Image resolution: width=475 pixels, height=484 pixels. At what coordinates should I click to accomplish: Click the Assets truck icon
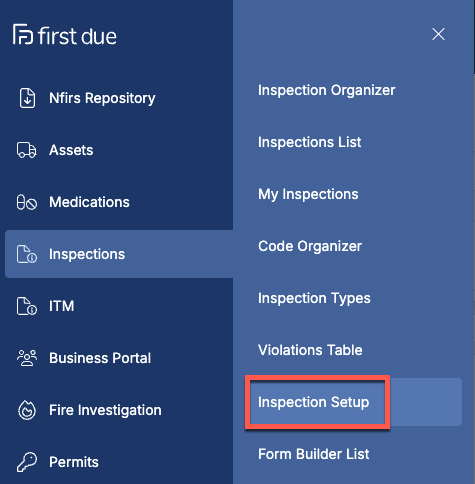[x=27, y=150]
